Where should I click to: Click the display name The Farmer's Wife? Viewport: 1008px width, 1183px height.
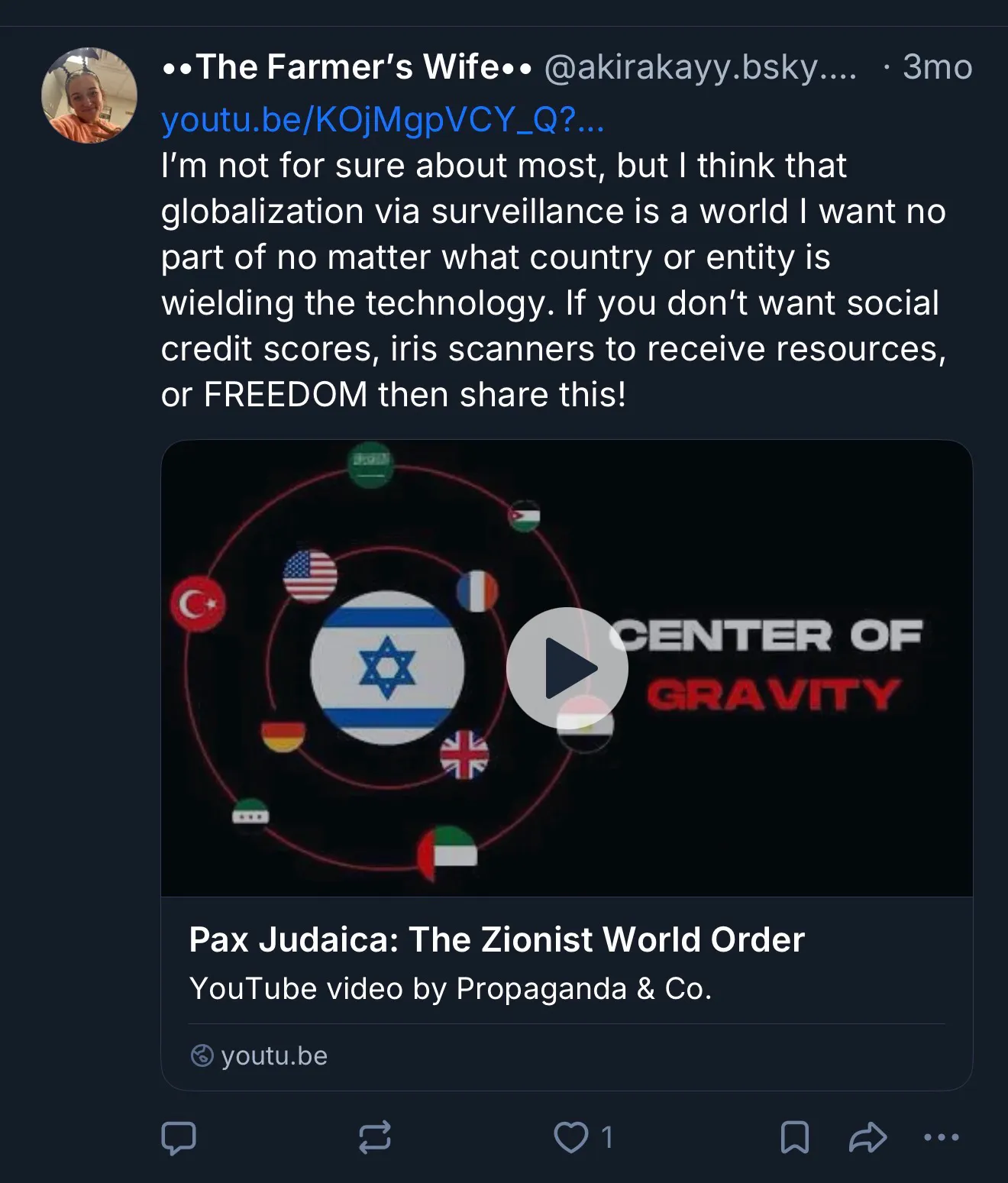(x=347, y=67)
